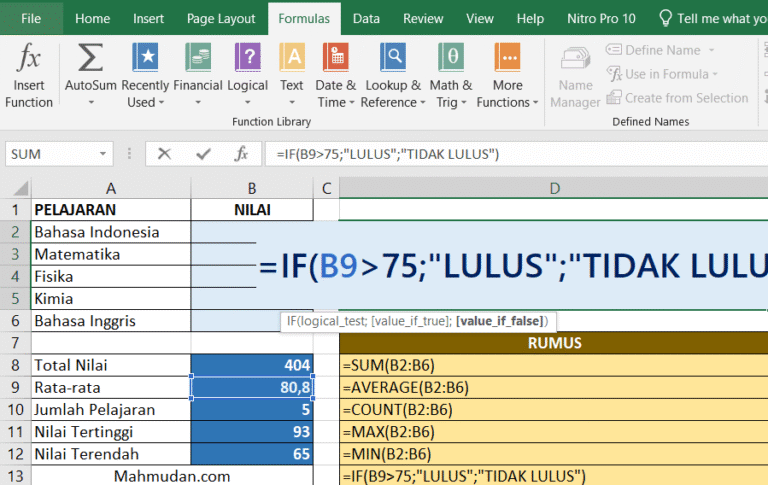Viewport: 768px width, 485px height.
Task: Open Recently Used functions icon
Action: (x=145, y=59)
